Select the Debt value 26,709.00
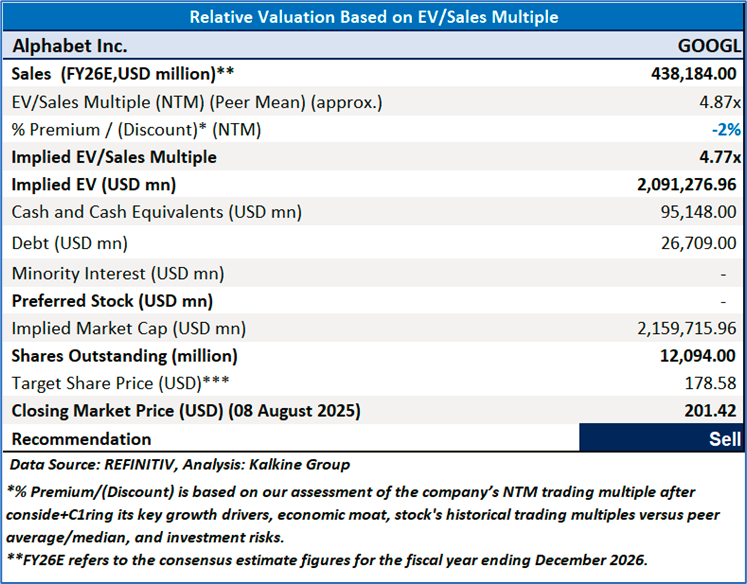Image resolution: width=747 pixels, height=584 pixels. (x=694, y=243)
